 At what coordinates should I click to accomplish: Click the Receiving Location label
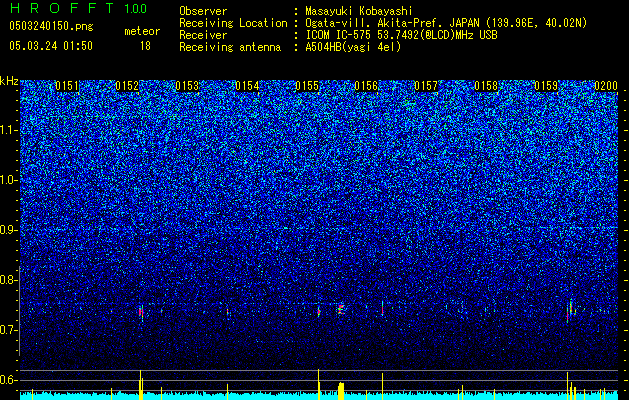click(233, 23)
